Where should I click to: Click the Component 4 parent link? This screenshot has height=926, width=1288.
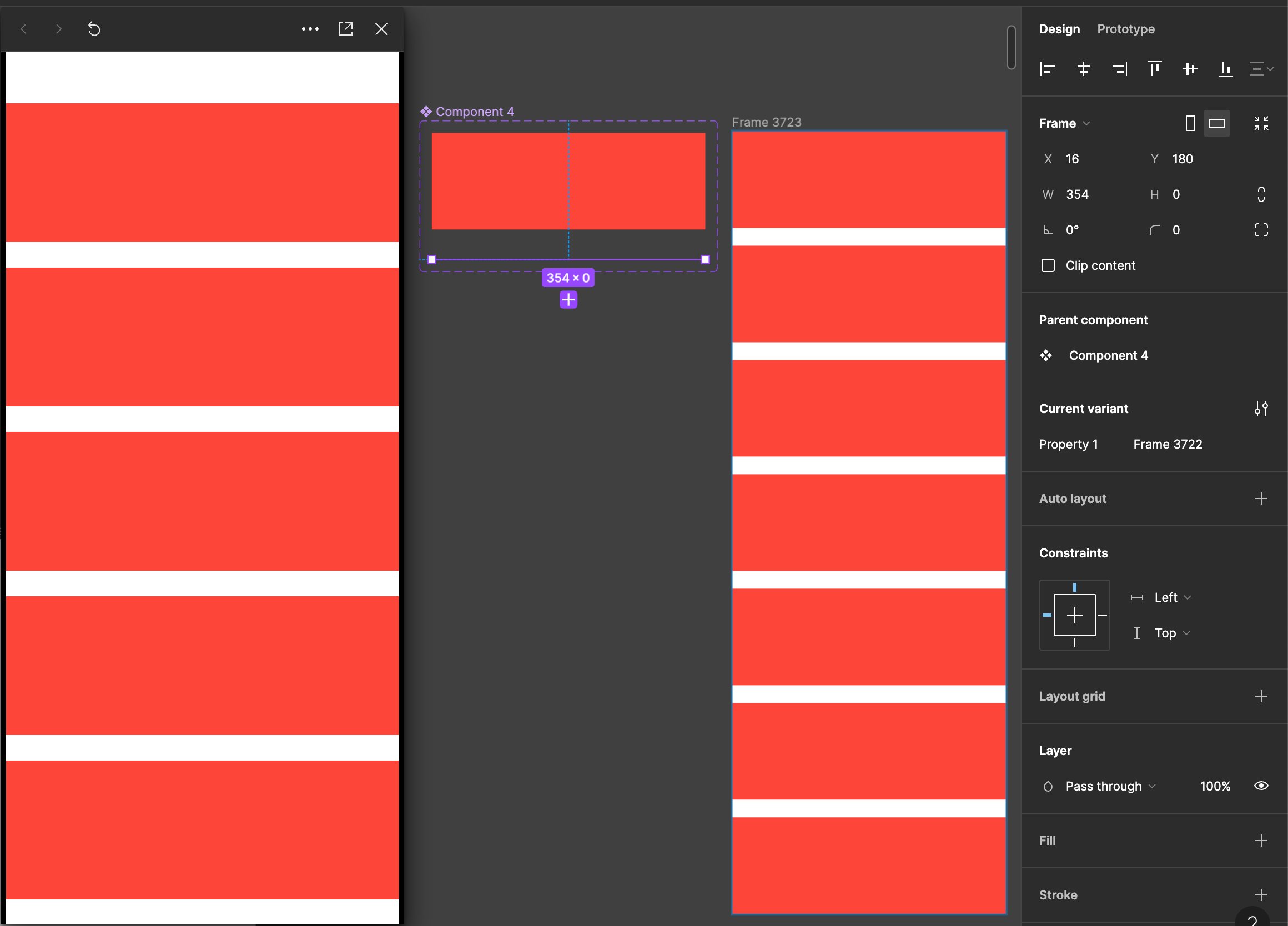[x=1107, y=355]
